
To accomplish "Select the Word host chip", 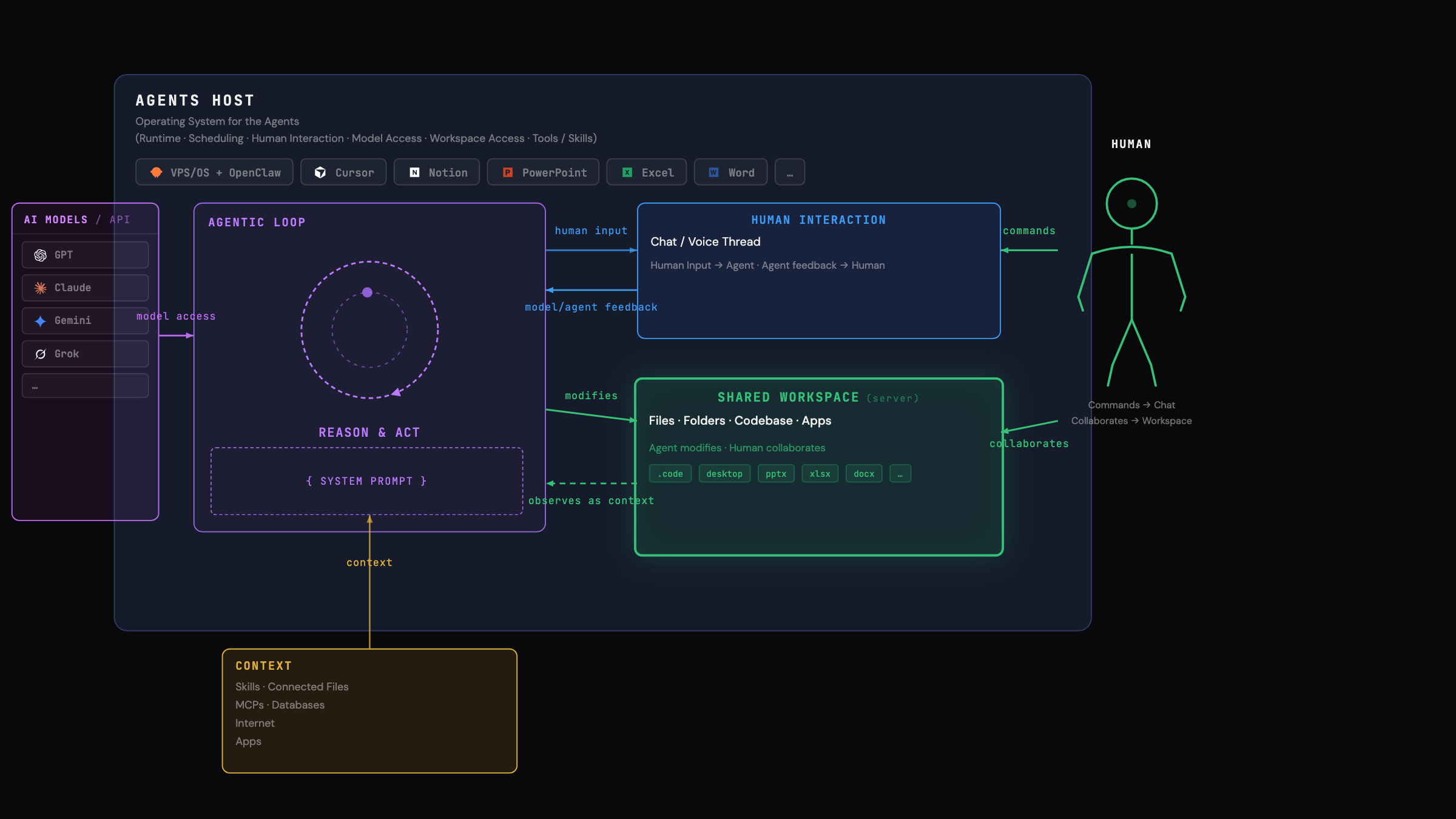I will point(731,172).
